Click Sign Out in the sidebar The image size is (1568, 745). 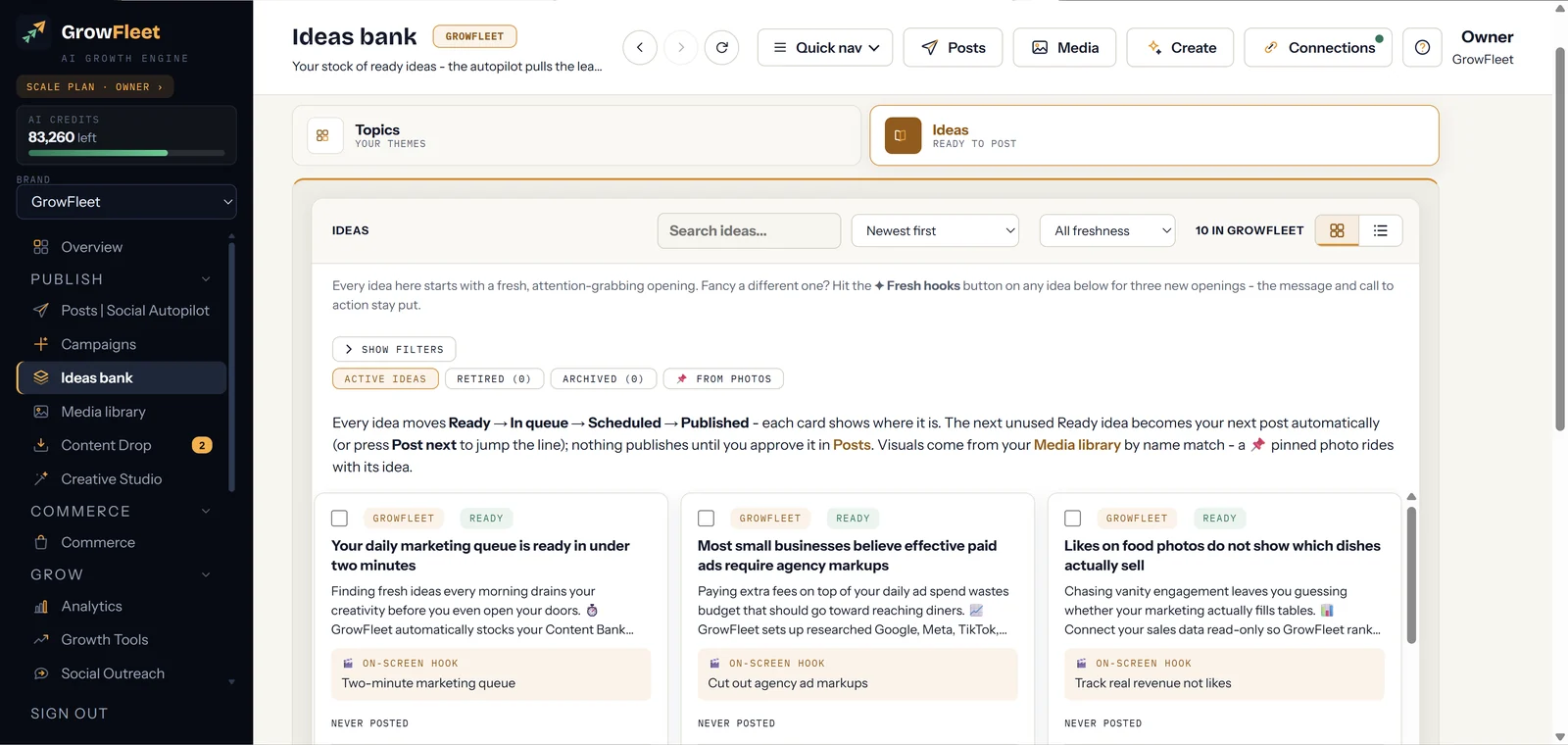(70, 714)
